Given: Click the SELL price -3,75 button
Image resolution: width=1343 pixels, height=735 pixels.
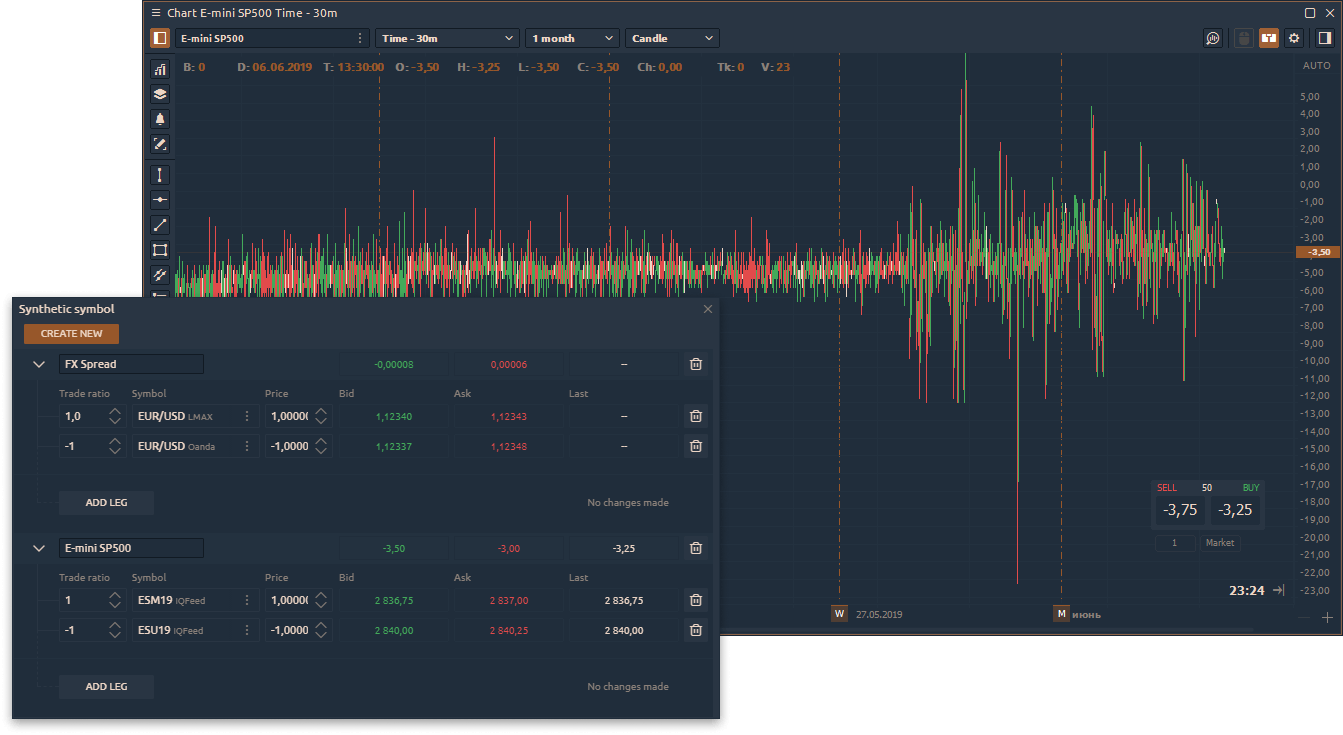Looking at the screenshot, I should tap(1180, 510).
